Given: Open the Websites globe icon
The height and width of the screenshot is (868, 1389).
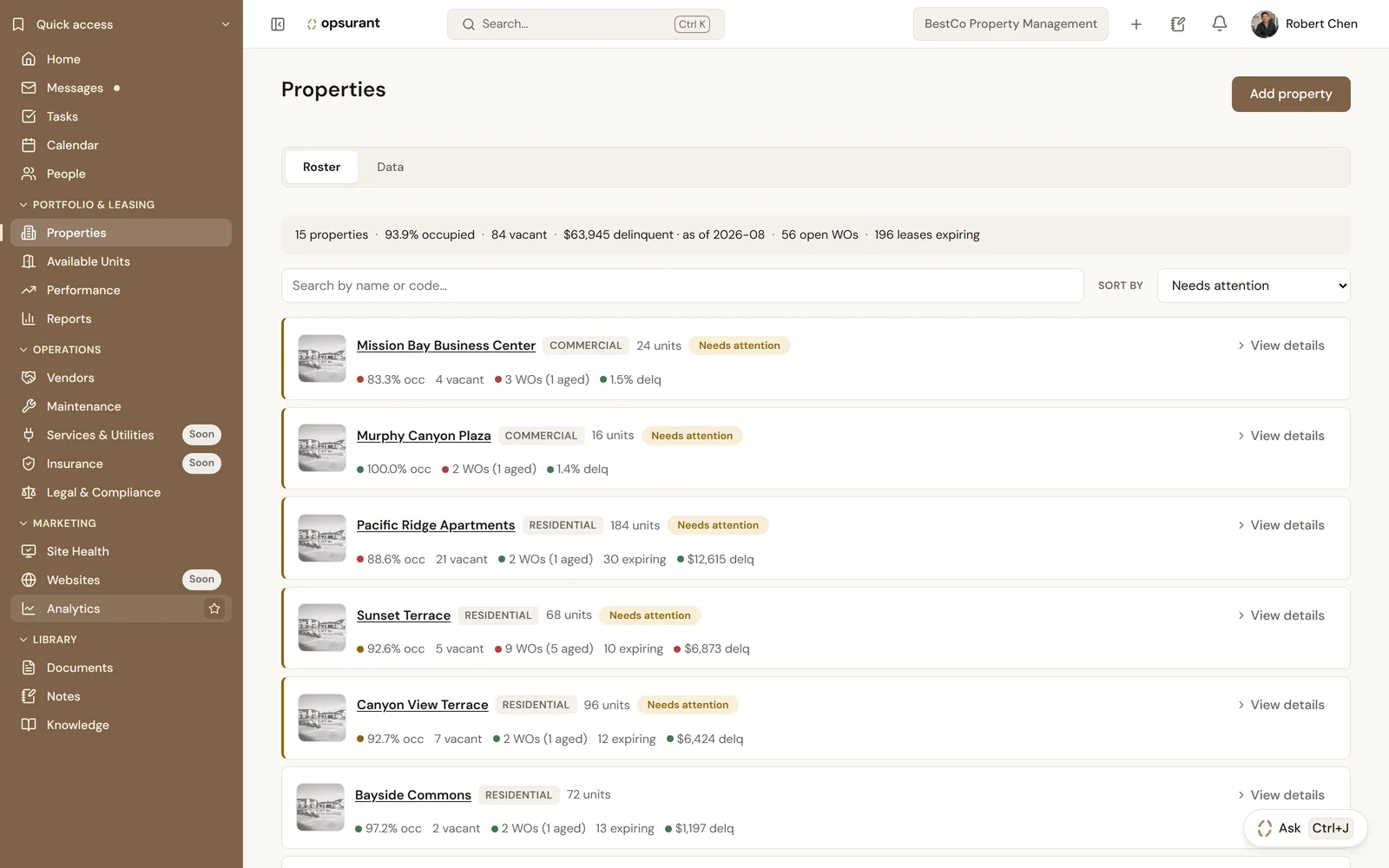Looking at the screenshot, I should tap(29, 580).
